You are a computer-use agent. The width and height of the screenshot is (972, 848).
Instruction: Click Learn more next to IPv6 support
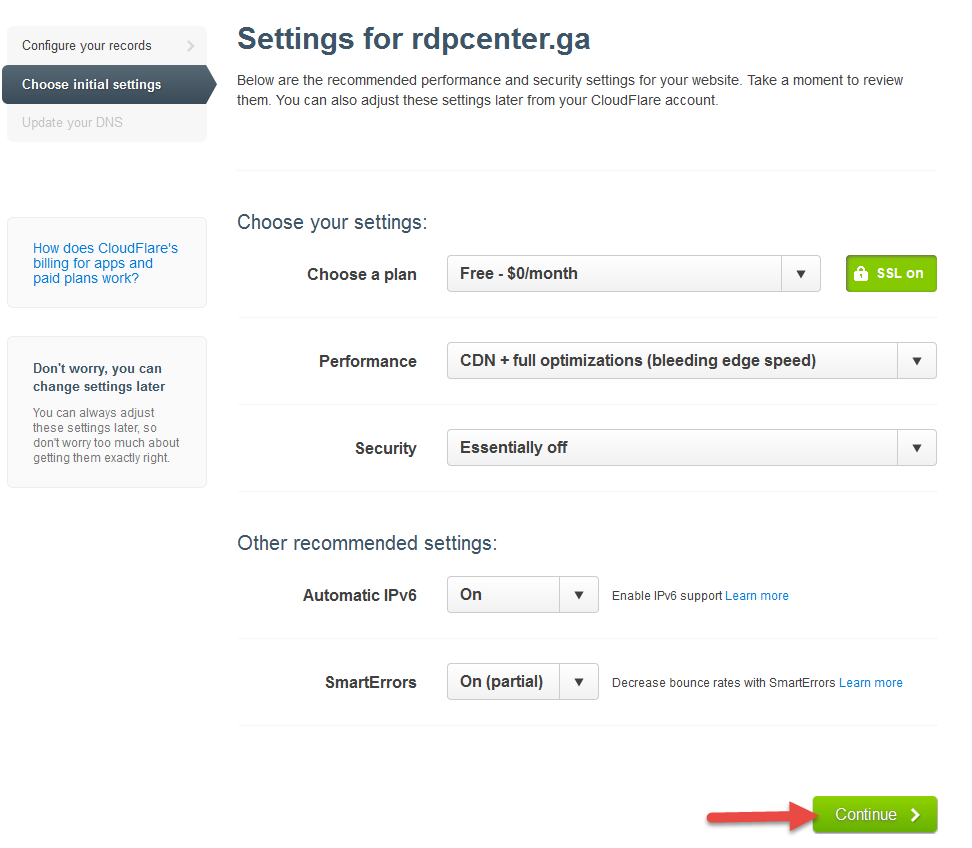click(x=757, y=596)
